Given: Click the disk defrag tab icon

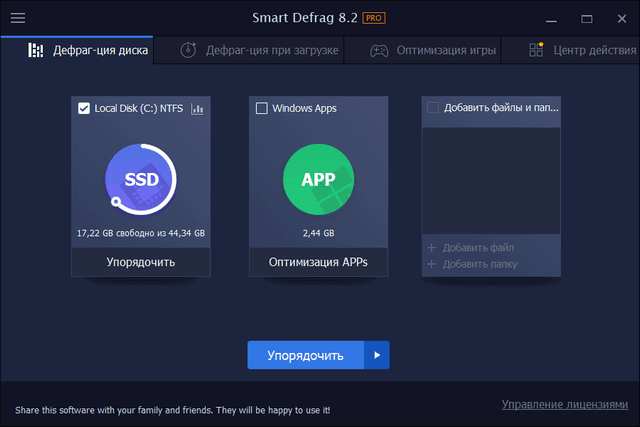Looking at the screenshot, I should [36, 50].
